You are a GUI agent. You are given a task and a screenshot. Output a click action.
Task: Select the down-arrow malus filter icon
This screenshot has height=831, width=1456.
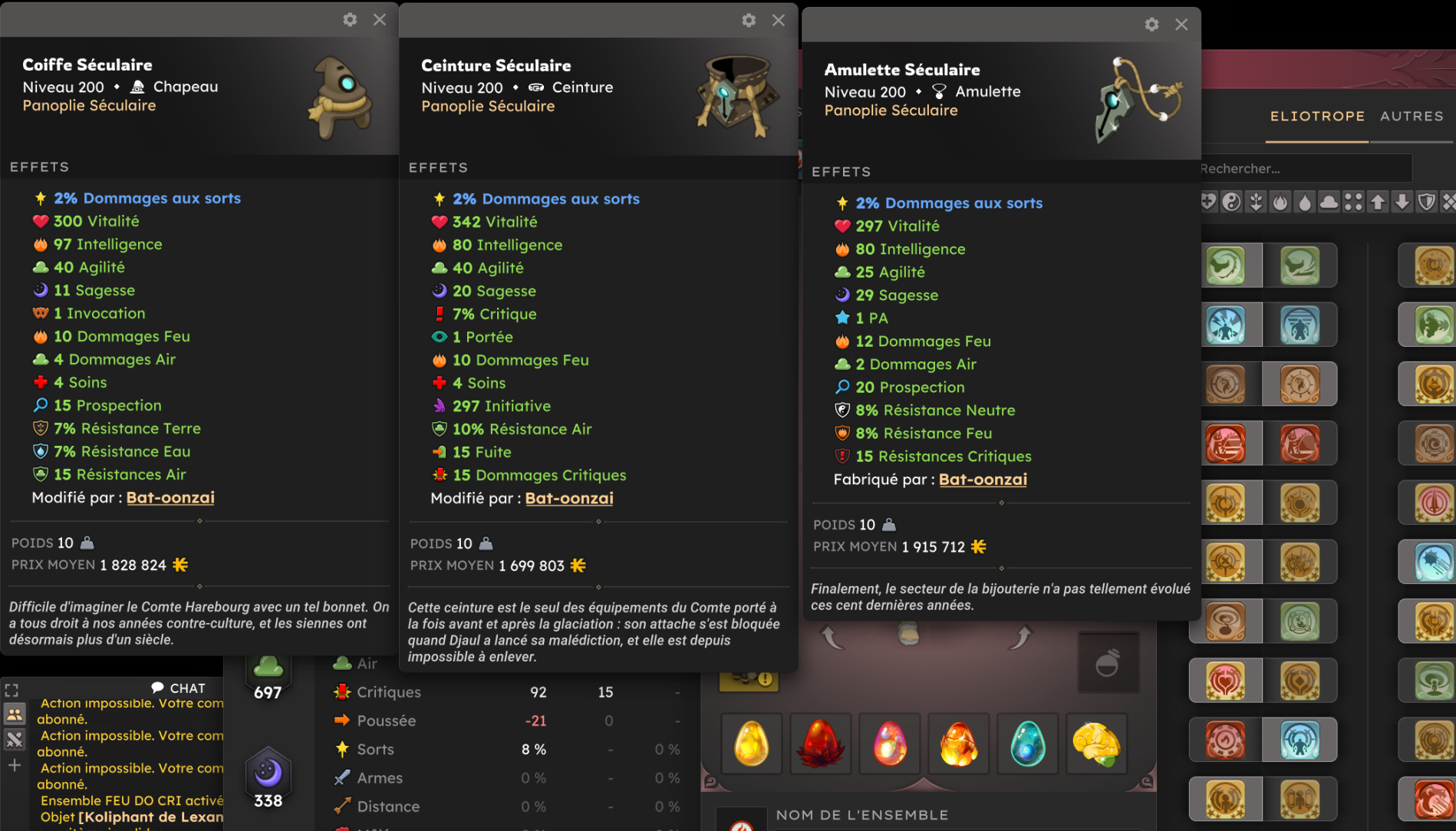1402,202
